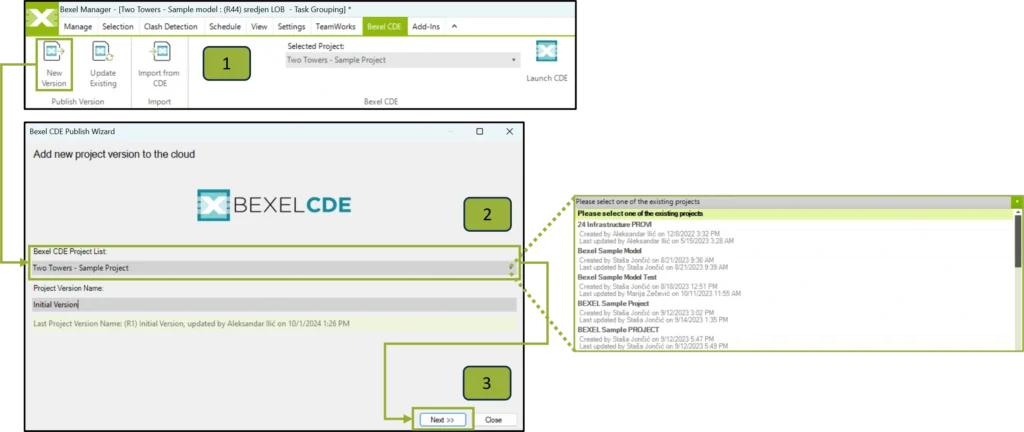The image size is (1024, 432).
Task: Select the Bexel Sample Model Test project
Action: pos(793,285)
